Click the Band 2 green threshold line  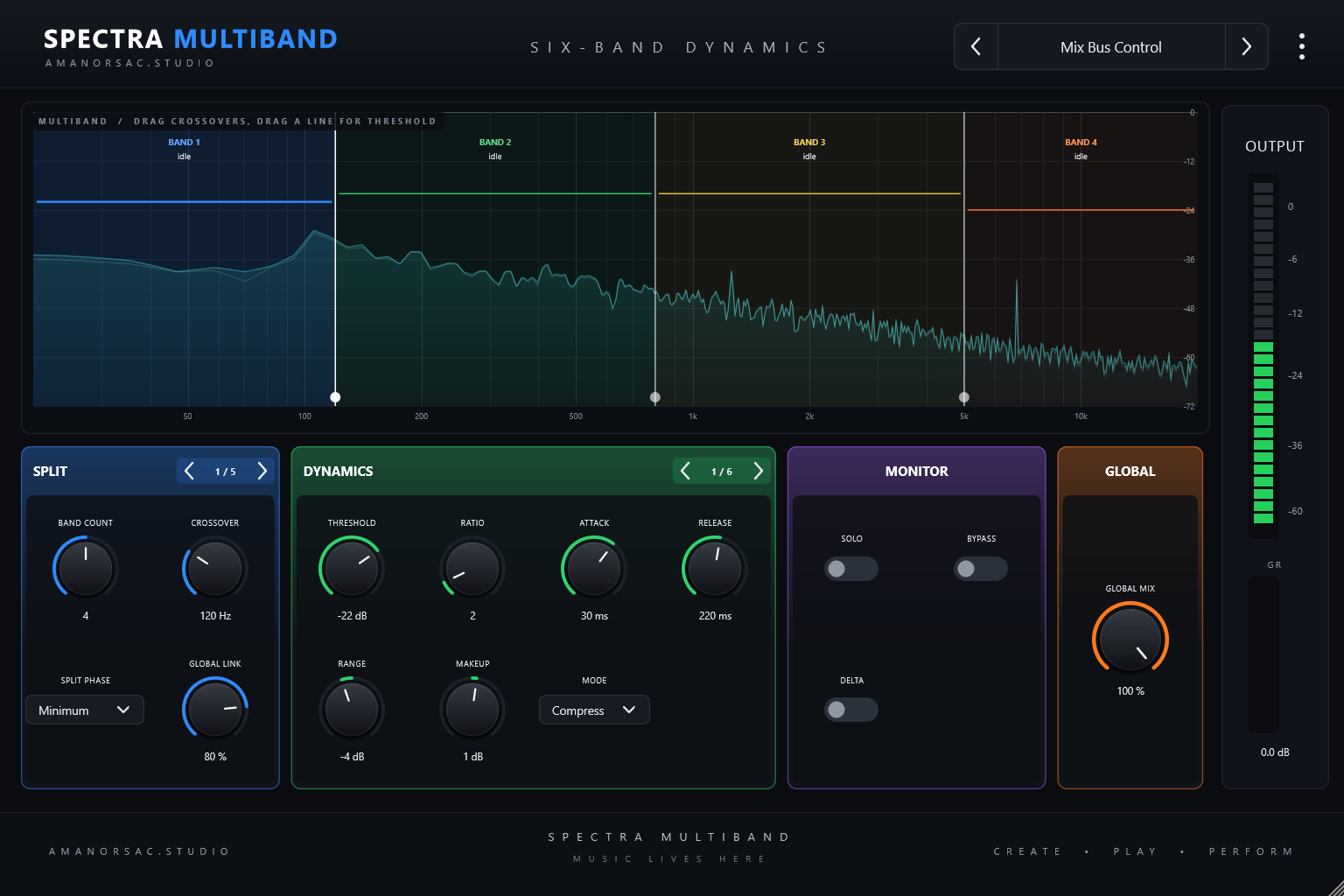[x=495, y=193]
